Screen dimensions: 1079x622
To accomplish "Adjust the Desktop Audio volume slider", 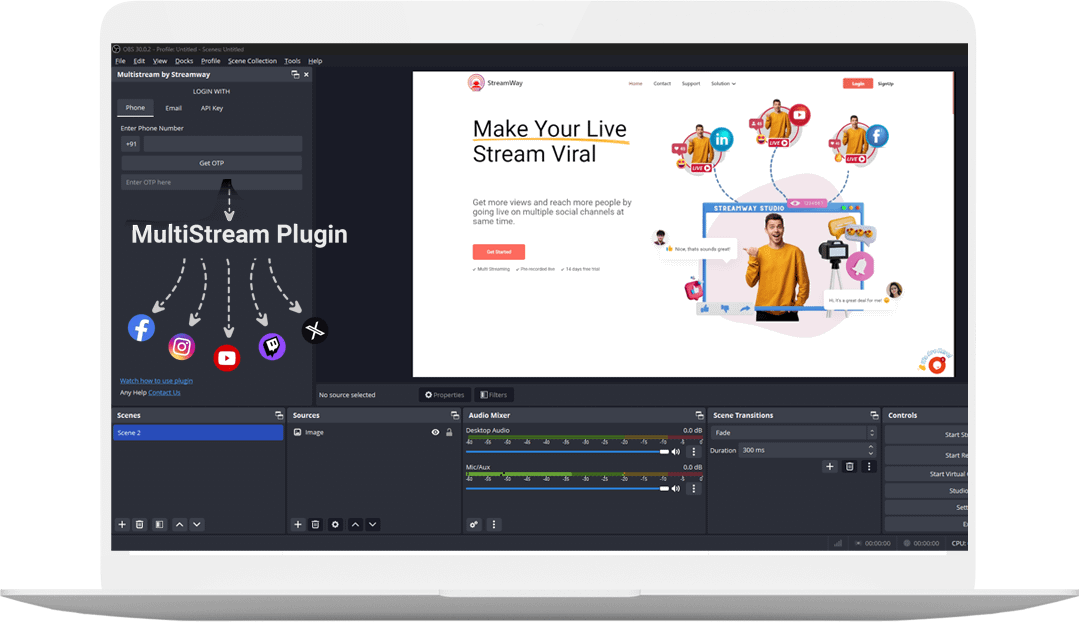I will tap(568, 452).
